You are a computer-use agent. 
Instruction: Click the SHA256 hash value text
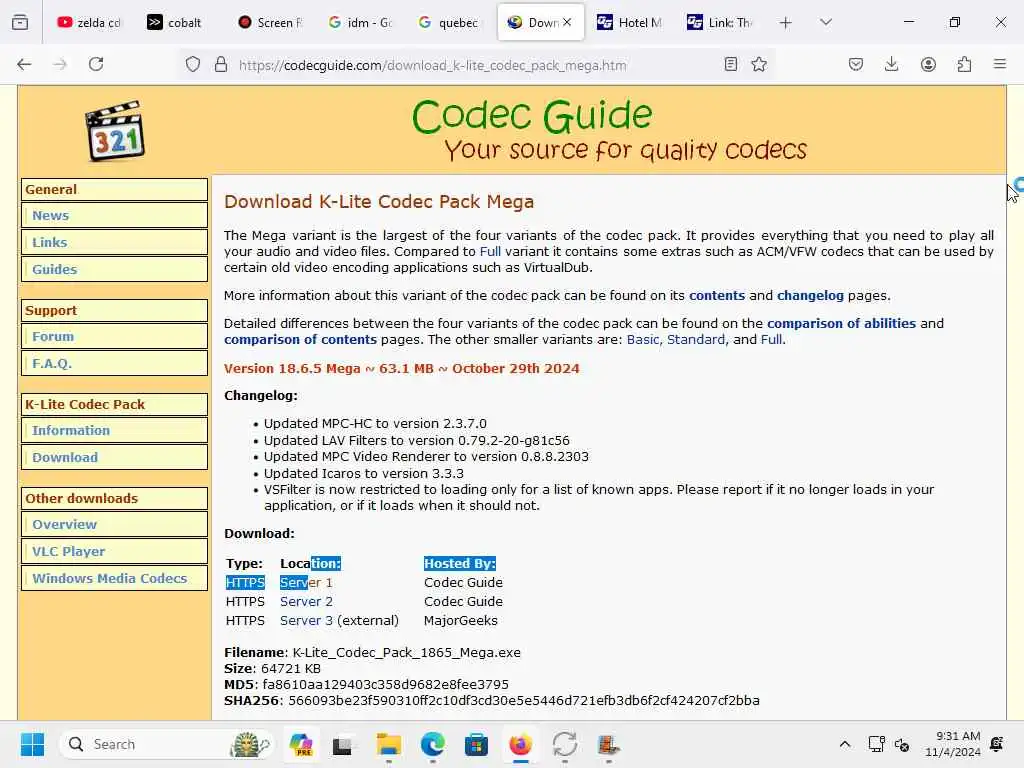click(x=524, y=701)
